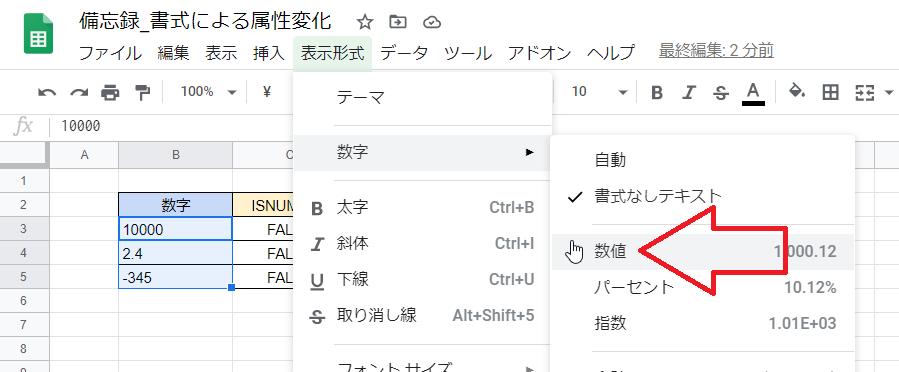Select row 7 header
This screenshot has width=899, height=372.
click(x=24, y=324)
